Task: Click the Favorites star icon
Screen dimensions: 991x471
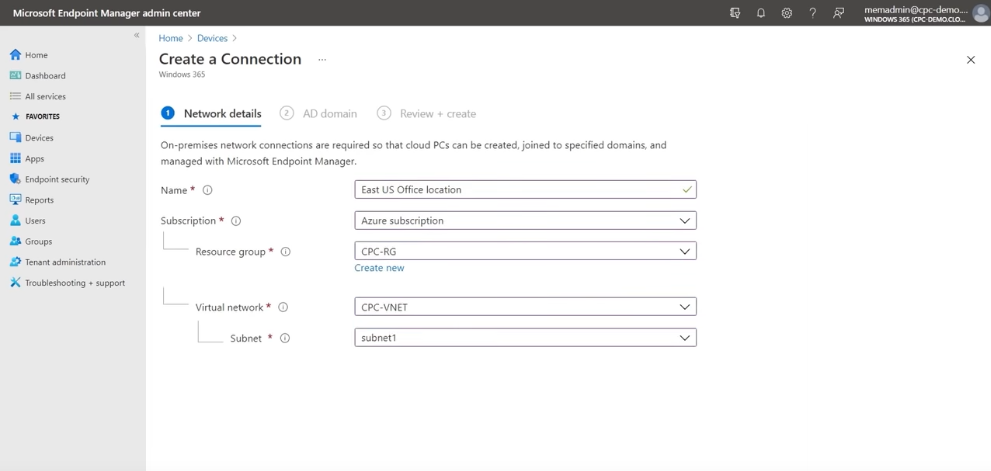Action: pyautogui.click(x=16, y=116)
